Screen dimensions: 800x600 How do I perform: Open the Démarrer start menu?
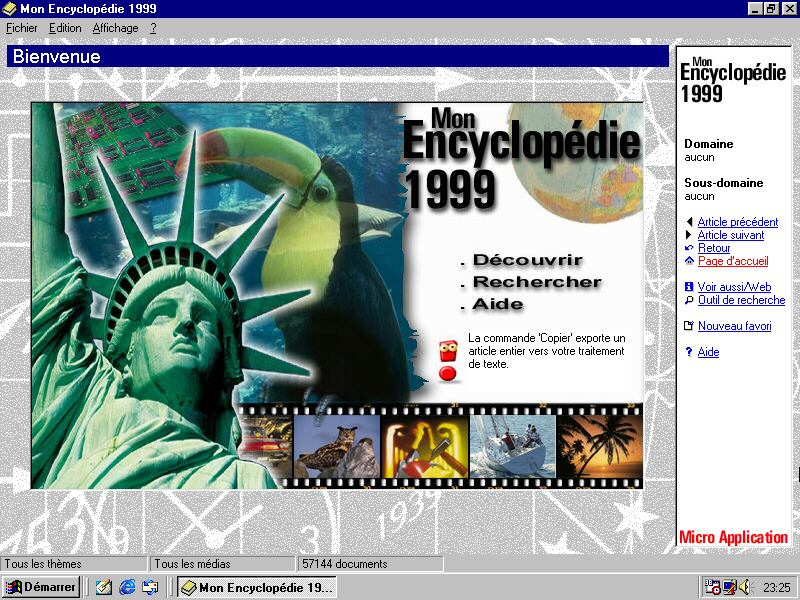pos(41,587)
